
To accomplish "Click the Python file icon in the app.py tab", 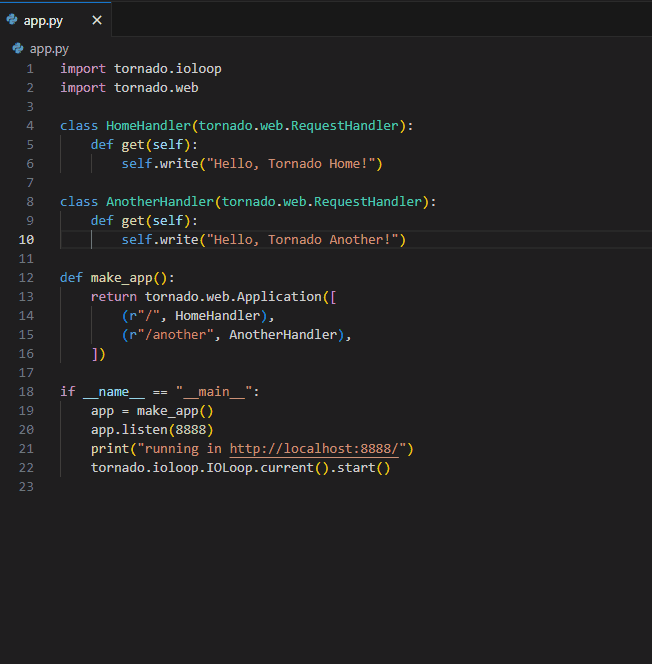I will tap(11, 20).
